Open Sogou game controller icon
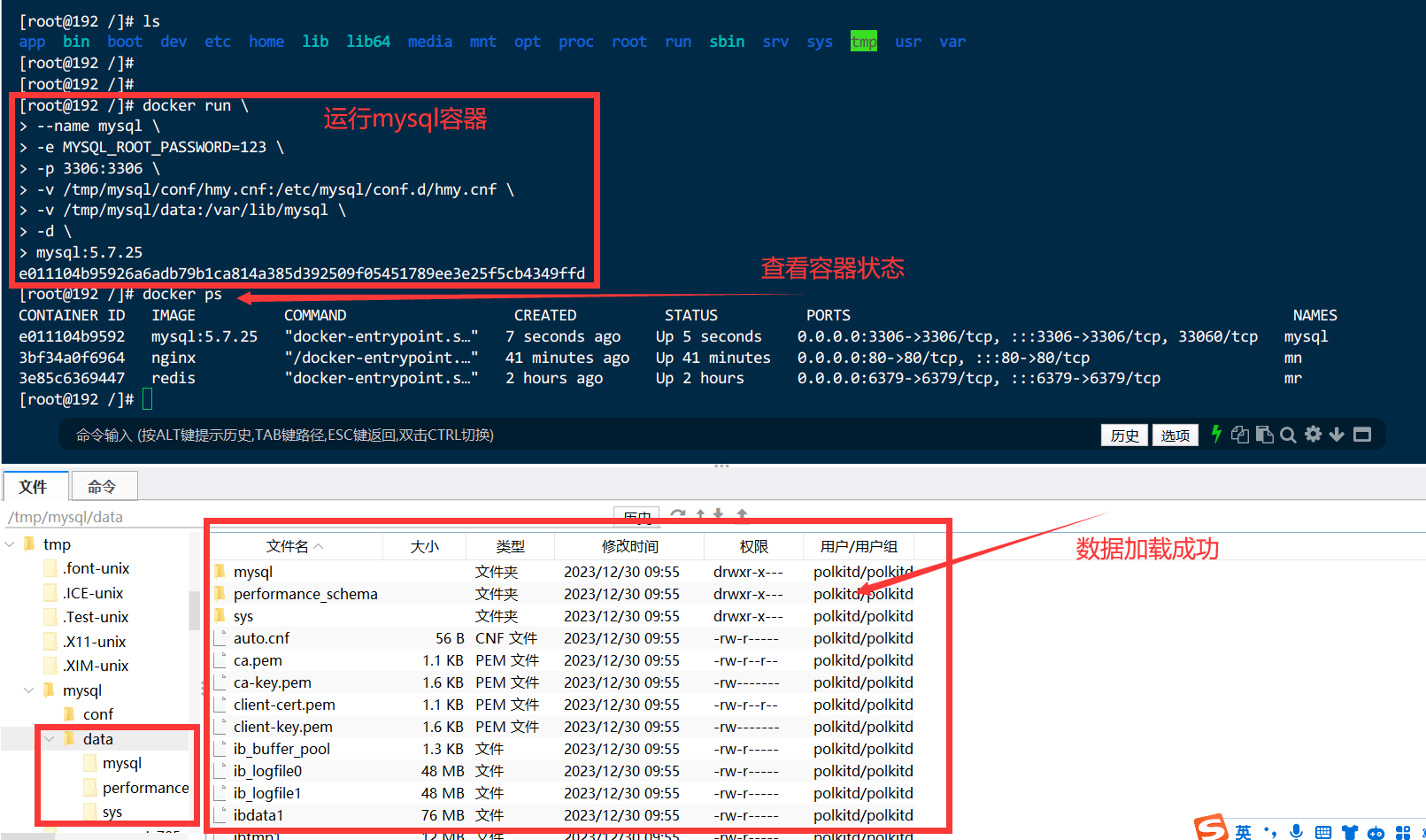Image resolution: width=1426 pixels, height=840 pixels. pos(1376,833)
